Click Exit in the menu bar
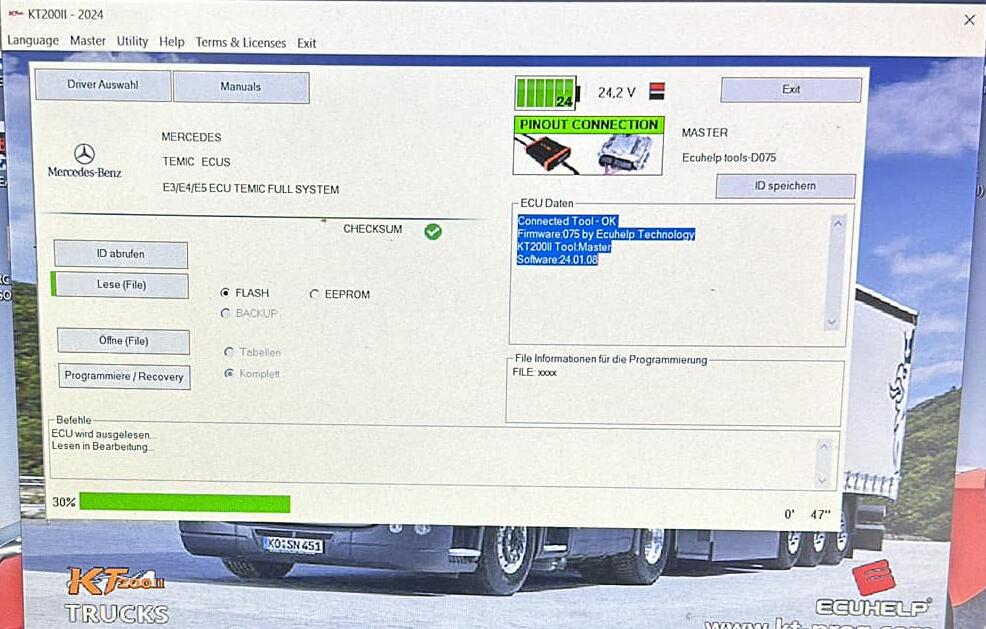Screen dimensions: 986x629 coord(306,43)
